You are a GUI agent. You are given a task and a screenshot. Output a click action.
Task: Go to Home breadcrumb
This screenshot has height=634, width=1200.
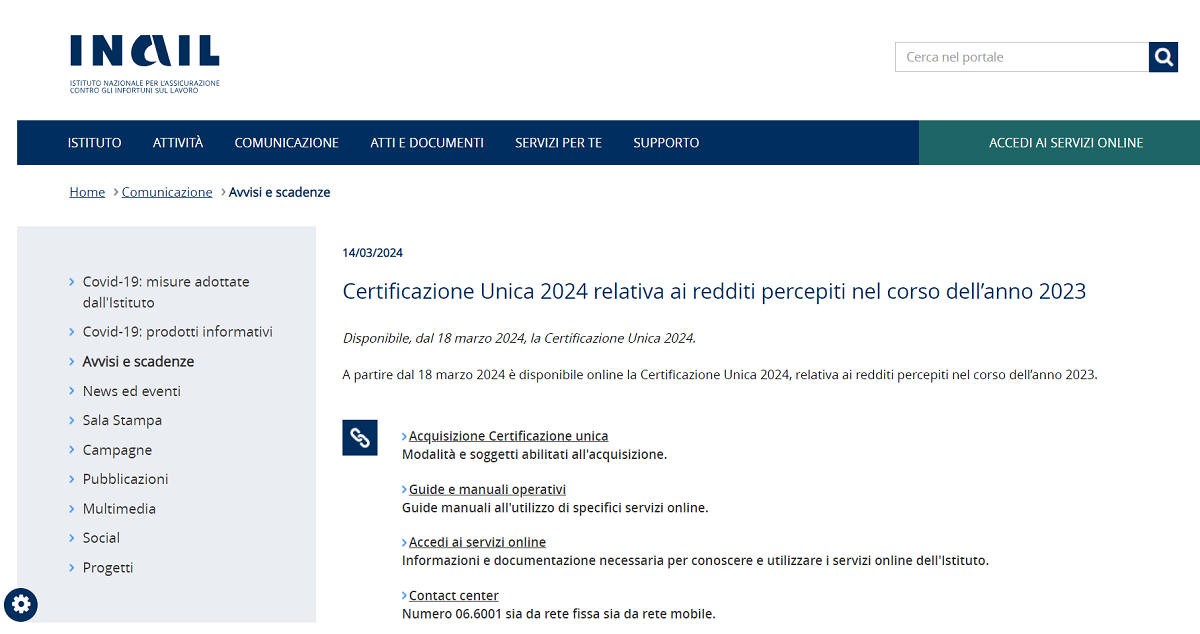[87, 192]
